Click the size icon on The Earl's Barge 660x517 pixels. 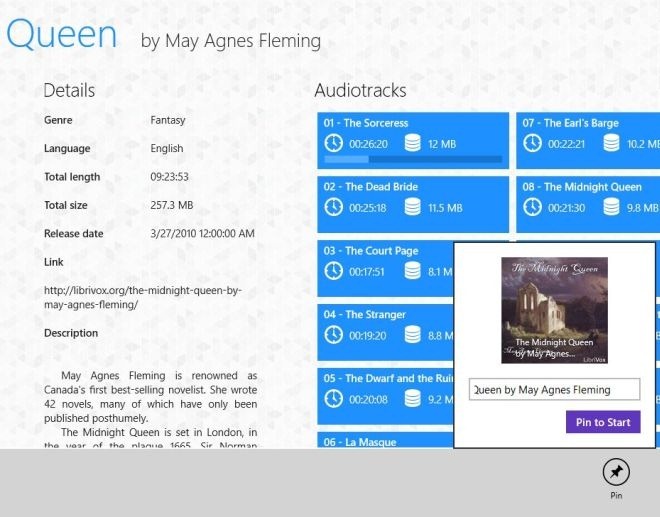coord(611,143)
